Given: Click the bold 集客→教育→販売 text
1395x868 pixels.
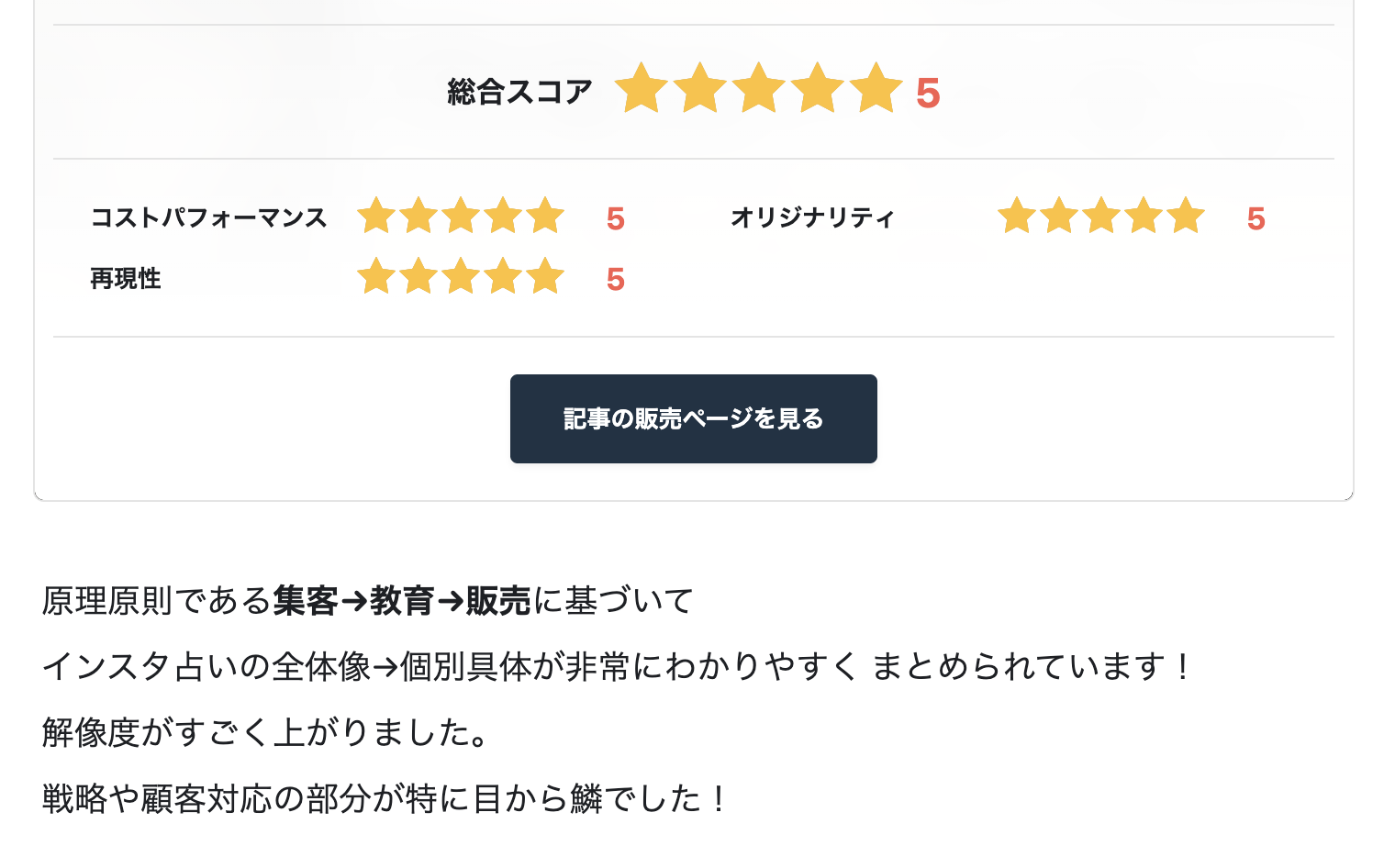Looking at the screenshot, I should click(402, 601).
